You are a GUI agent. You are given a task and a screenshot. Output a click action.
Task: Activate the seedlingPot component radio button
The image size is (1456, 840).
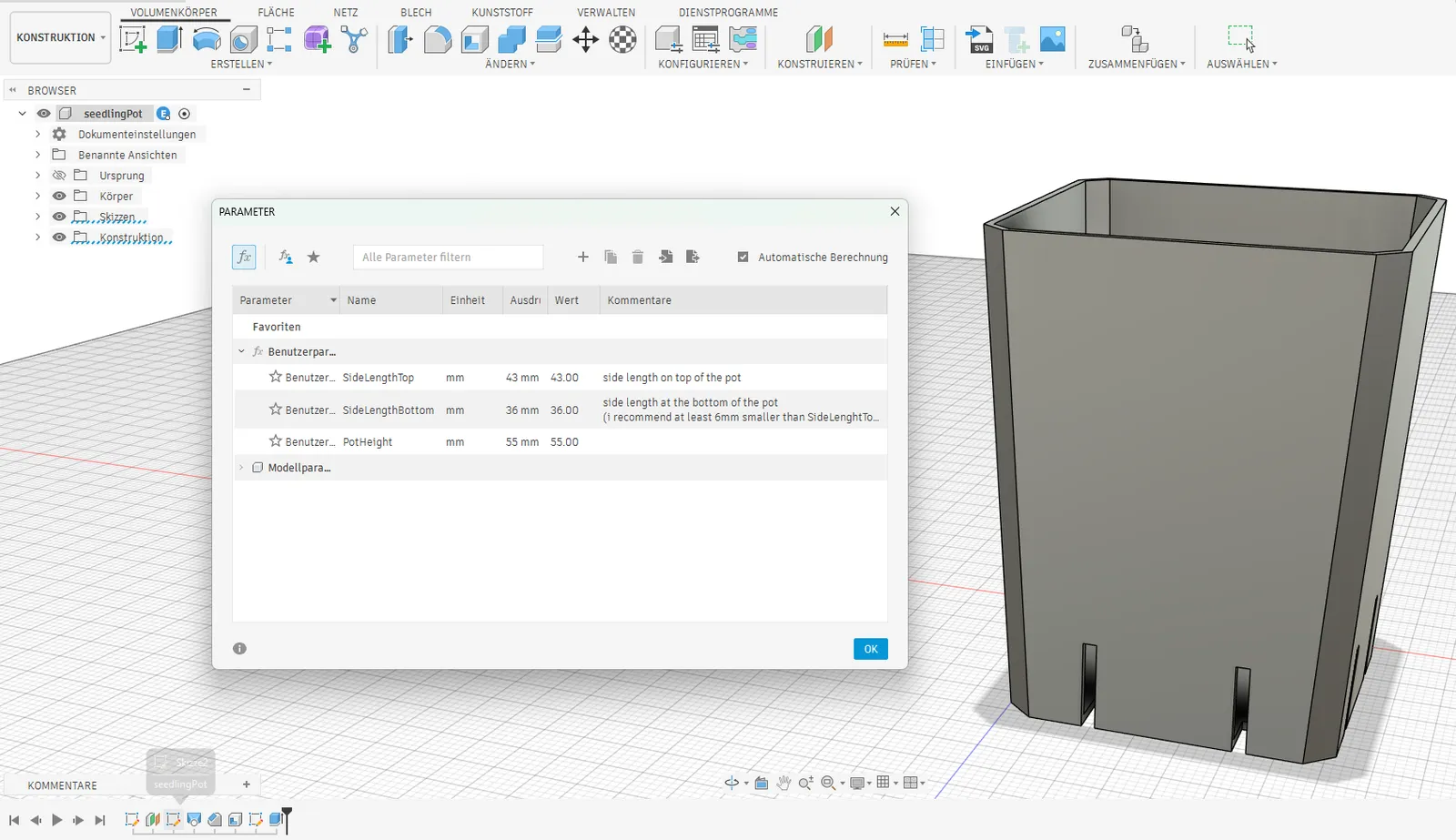pyautogui.click(x=185, y=114)
